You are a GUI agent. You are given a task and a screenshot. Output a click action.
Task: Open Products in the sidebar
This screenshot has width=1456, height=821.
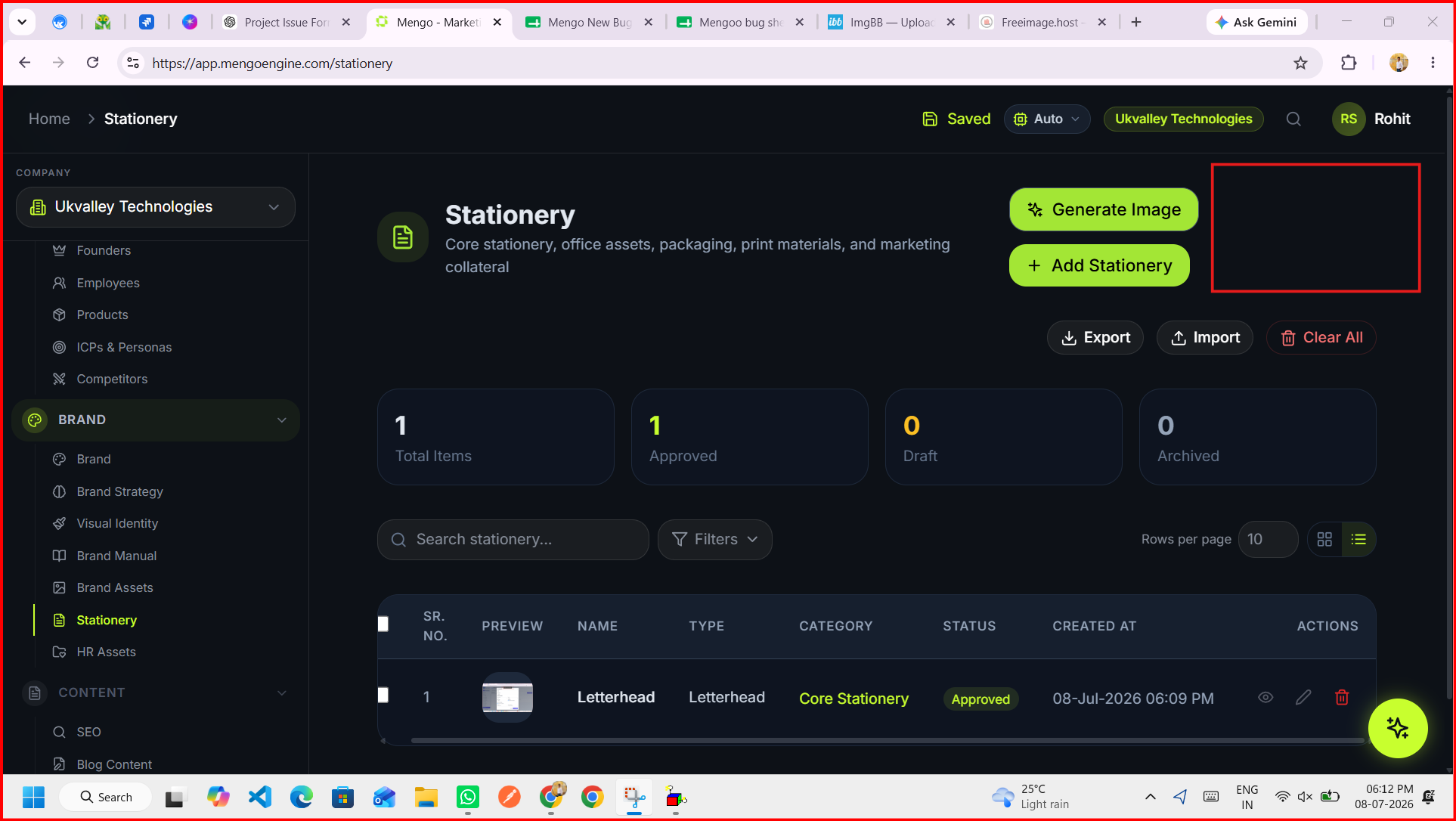point(102,314)
